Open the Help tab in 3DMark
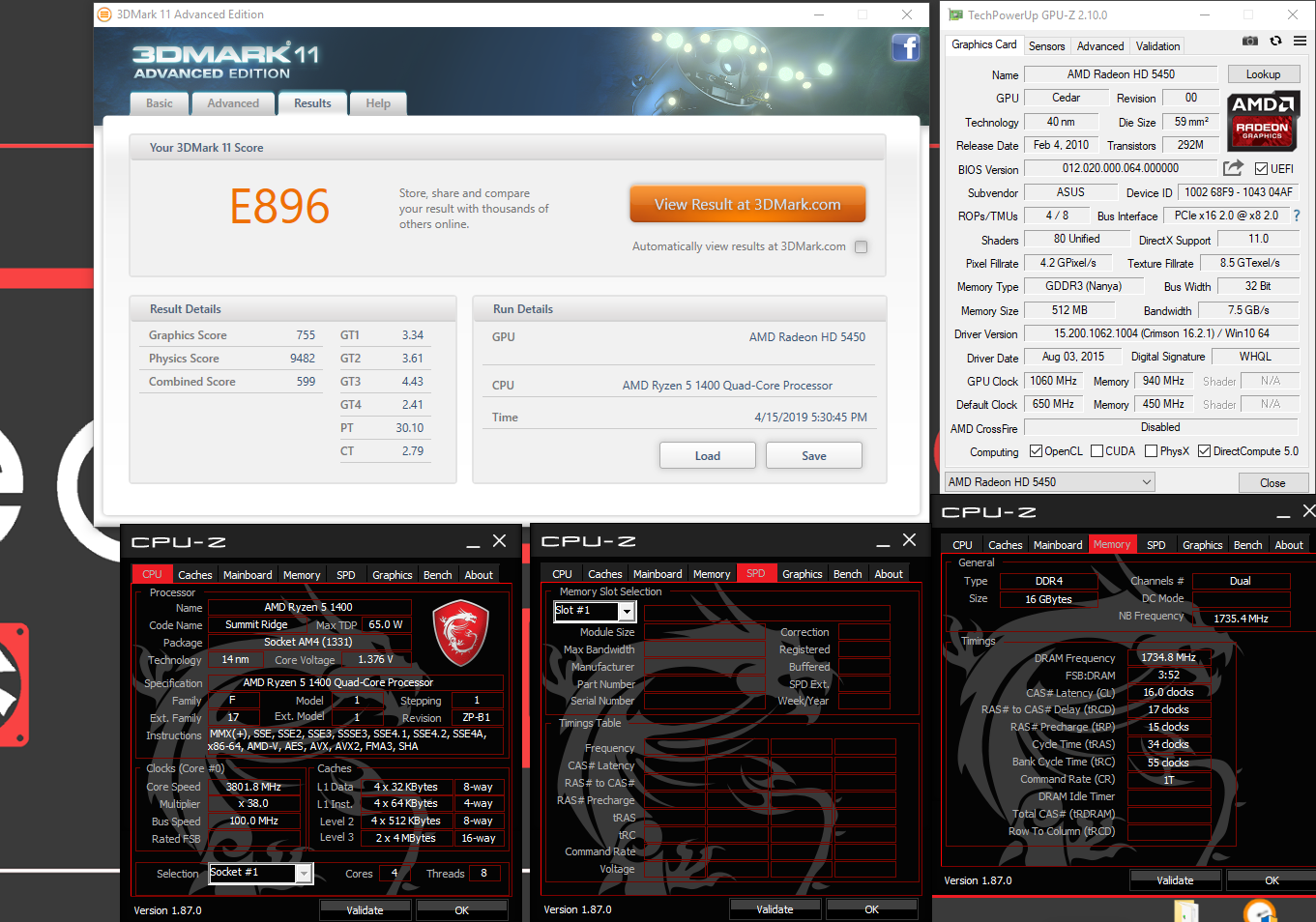Image resolution: width=1316 pixels, height=922 pixels. (x=378, y=103)
